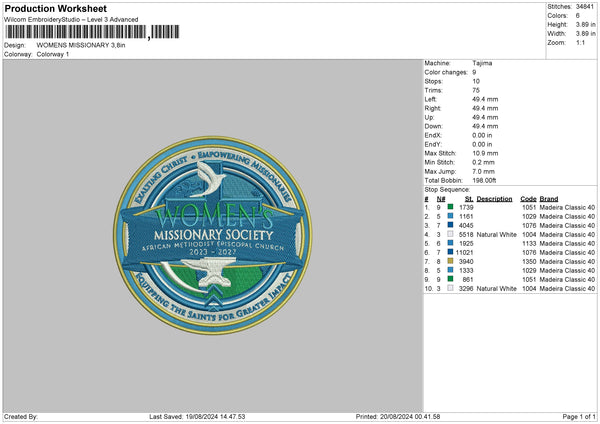Screen dimensions: 600x424
Task: Click the "Production Worksheet" title
Action: pos(55,8)
